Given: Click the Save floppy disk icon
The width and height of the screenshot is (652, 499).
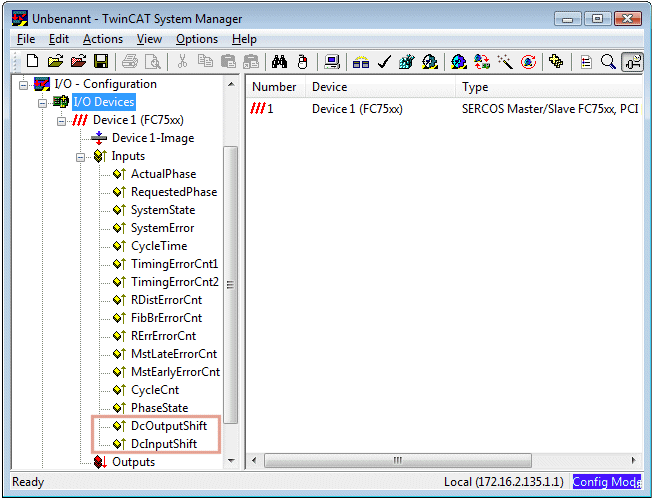Looking at the screenshot, I should [101, 62].
